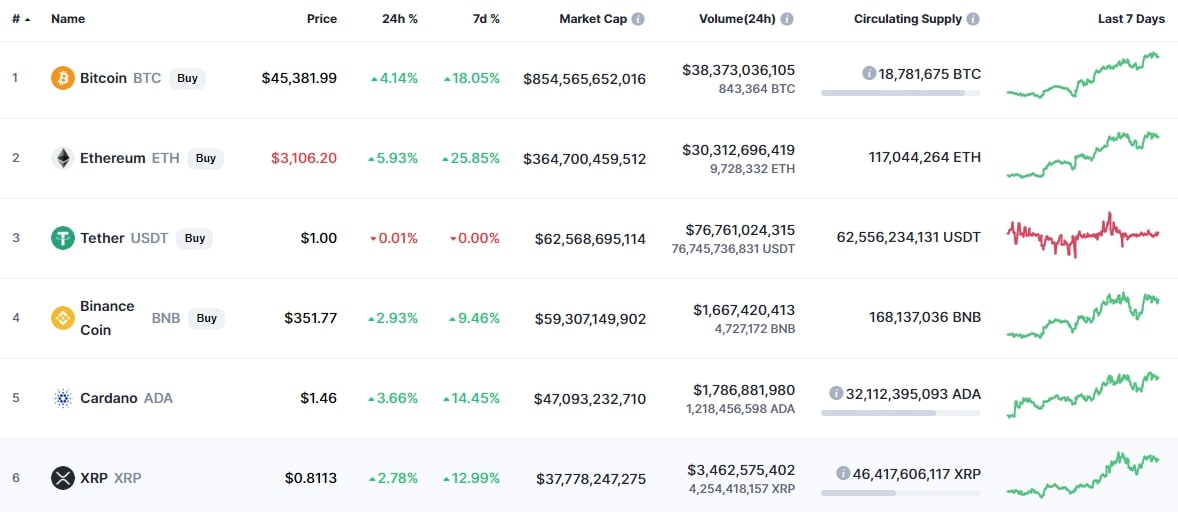The image size is (1178, 512).
Task: Click XRP circulating supply progress bar
Action: [900, 493]
